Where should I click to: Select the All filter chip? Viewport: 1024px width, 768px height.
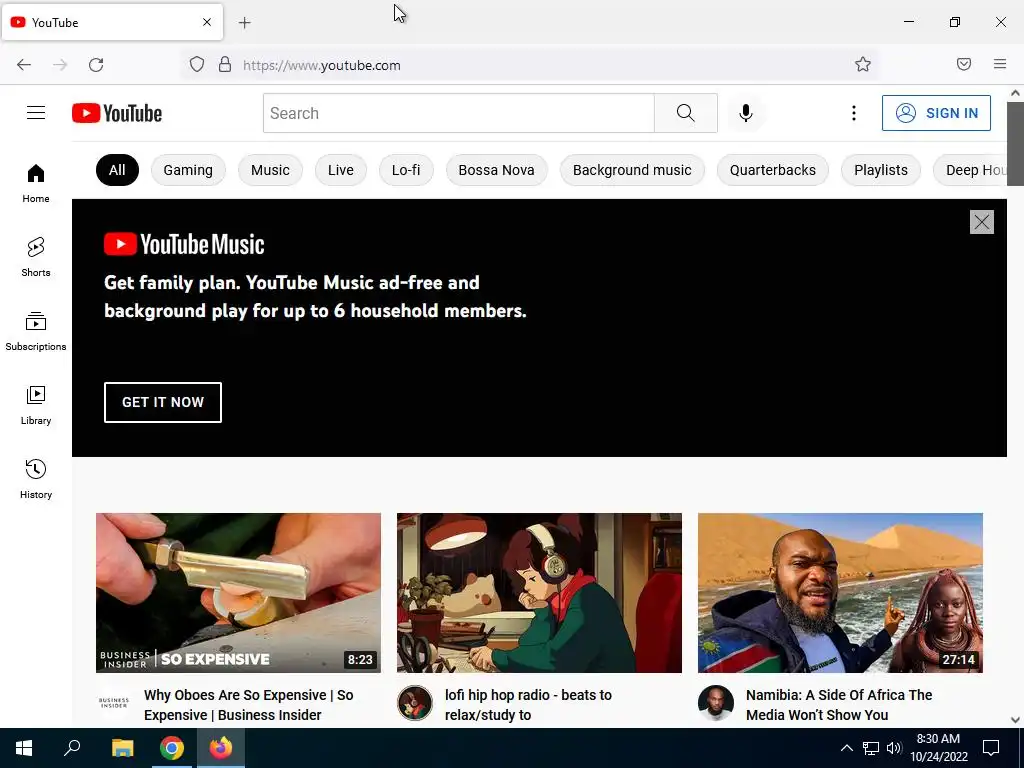117,170
